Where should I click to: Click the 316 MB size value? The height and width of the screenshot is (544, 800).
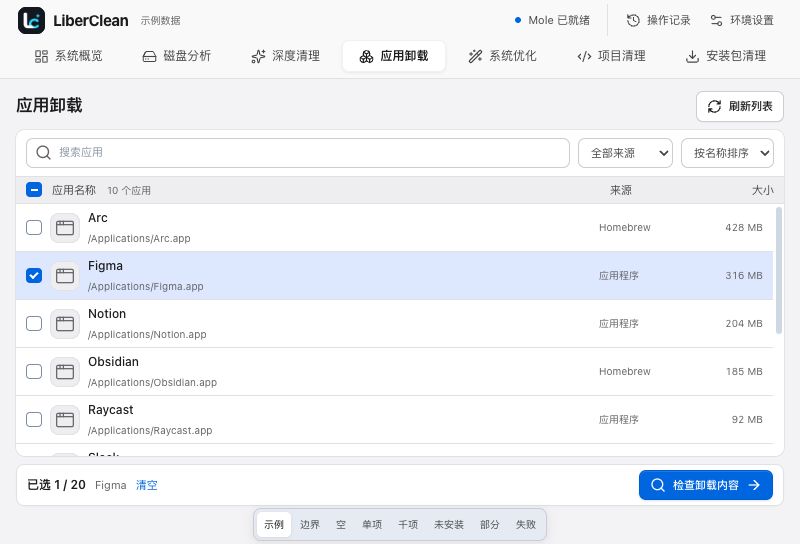[x=744, y=276]
